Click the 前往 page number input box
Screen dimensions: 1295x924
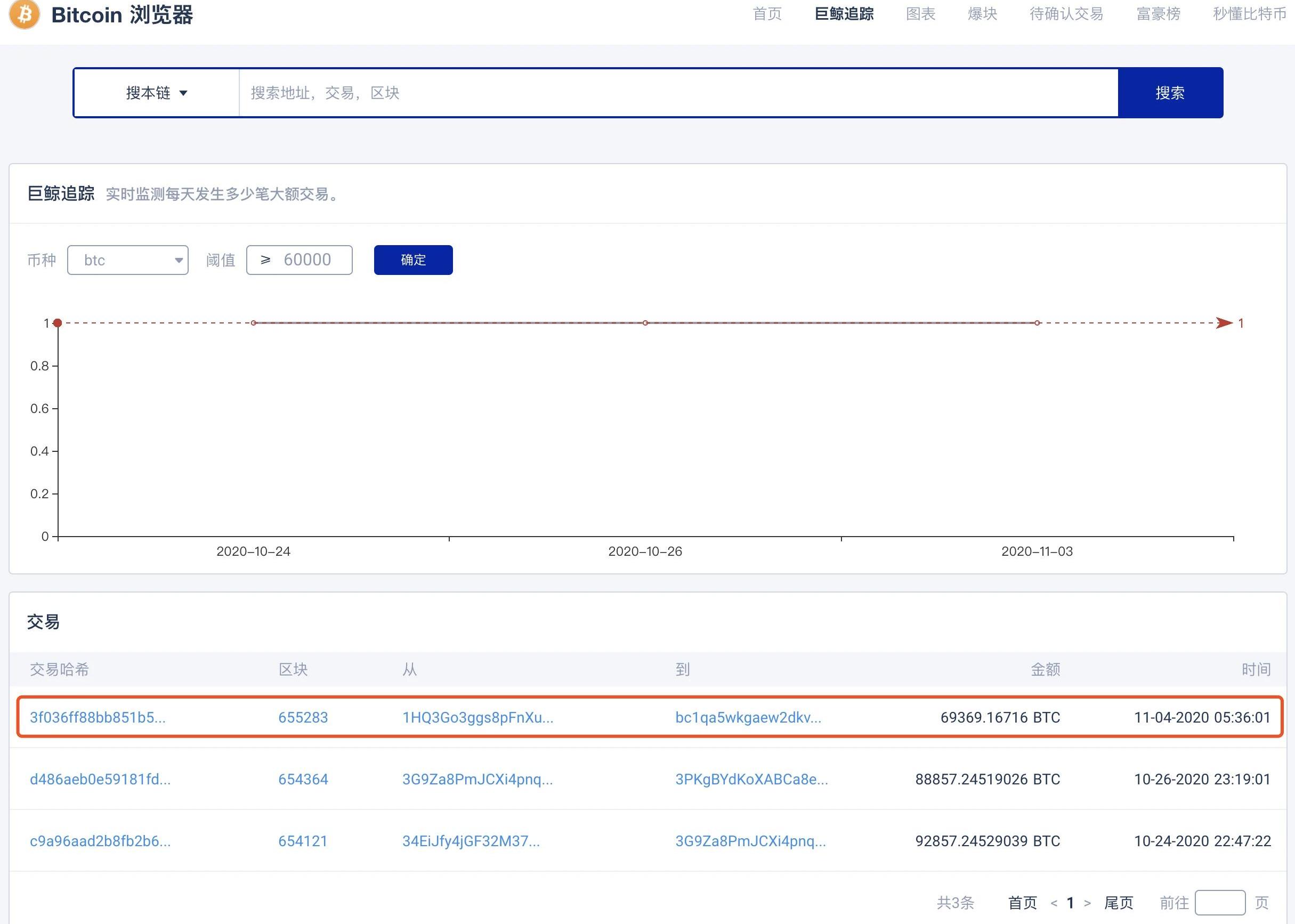click(1220, 903)
